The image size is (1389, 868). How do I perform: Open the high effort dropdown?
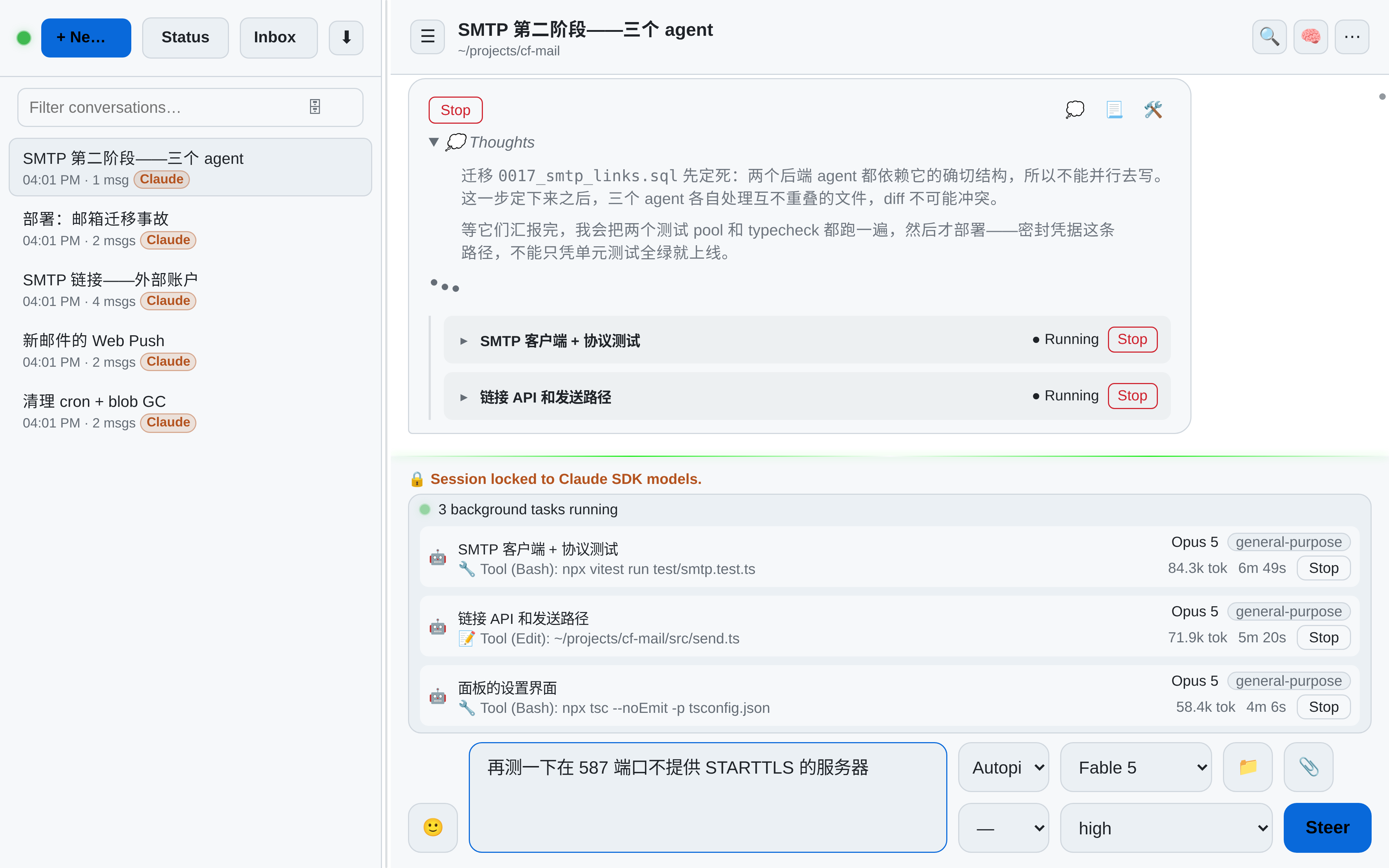tap(1166, 827)
